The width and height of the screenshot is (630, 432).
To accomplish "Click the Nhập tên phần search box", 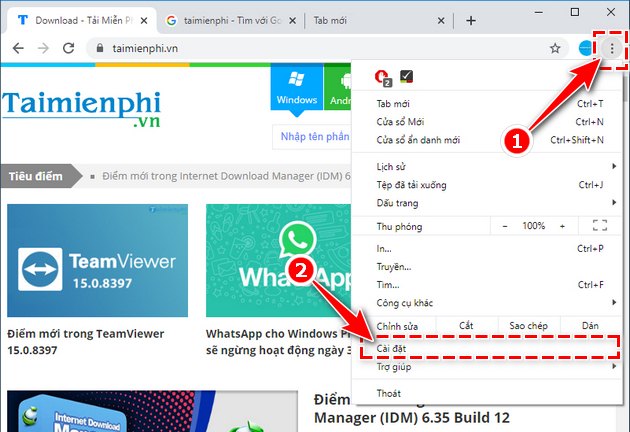I will click(312, 137).
